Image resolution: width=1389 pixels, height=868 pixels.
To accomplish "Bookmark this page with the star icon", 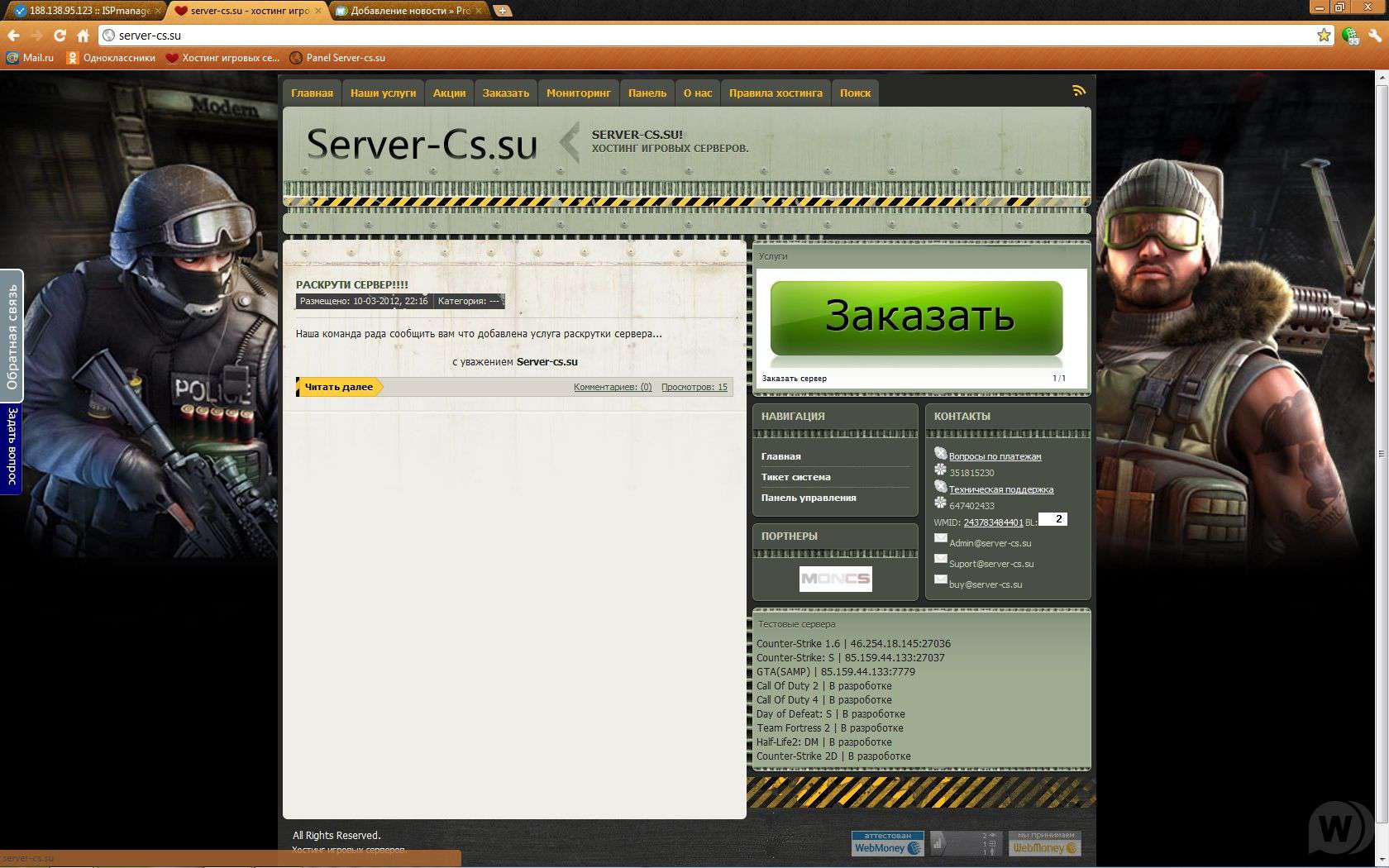I will point(1324,35).
